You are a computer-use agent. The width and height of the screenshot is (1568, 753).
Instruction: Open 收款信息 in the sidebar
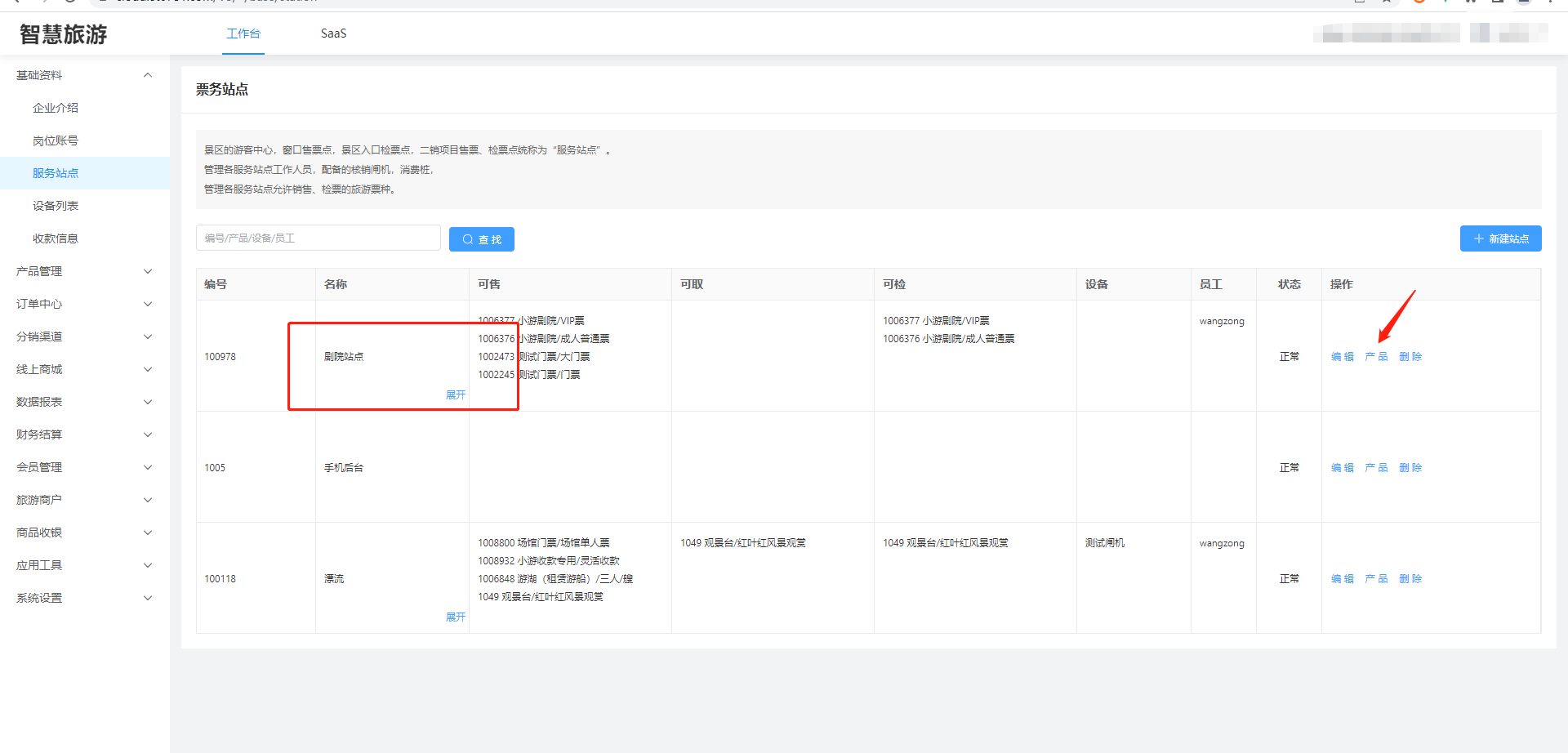56,238
